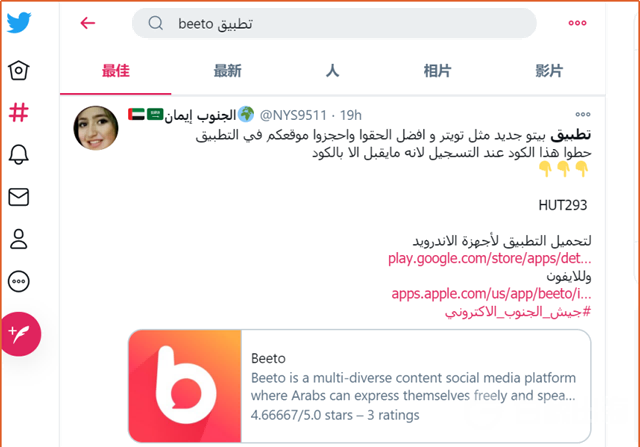640x447 pixels.
Task: Open the Notifications bell icon
Action: pos(19,155)
